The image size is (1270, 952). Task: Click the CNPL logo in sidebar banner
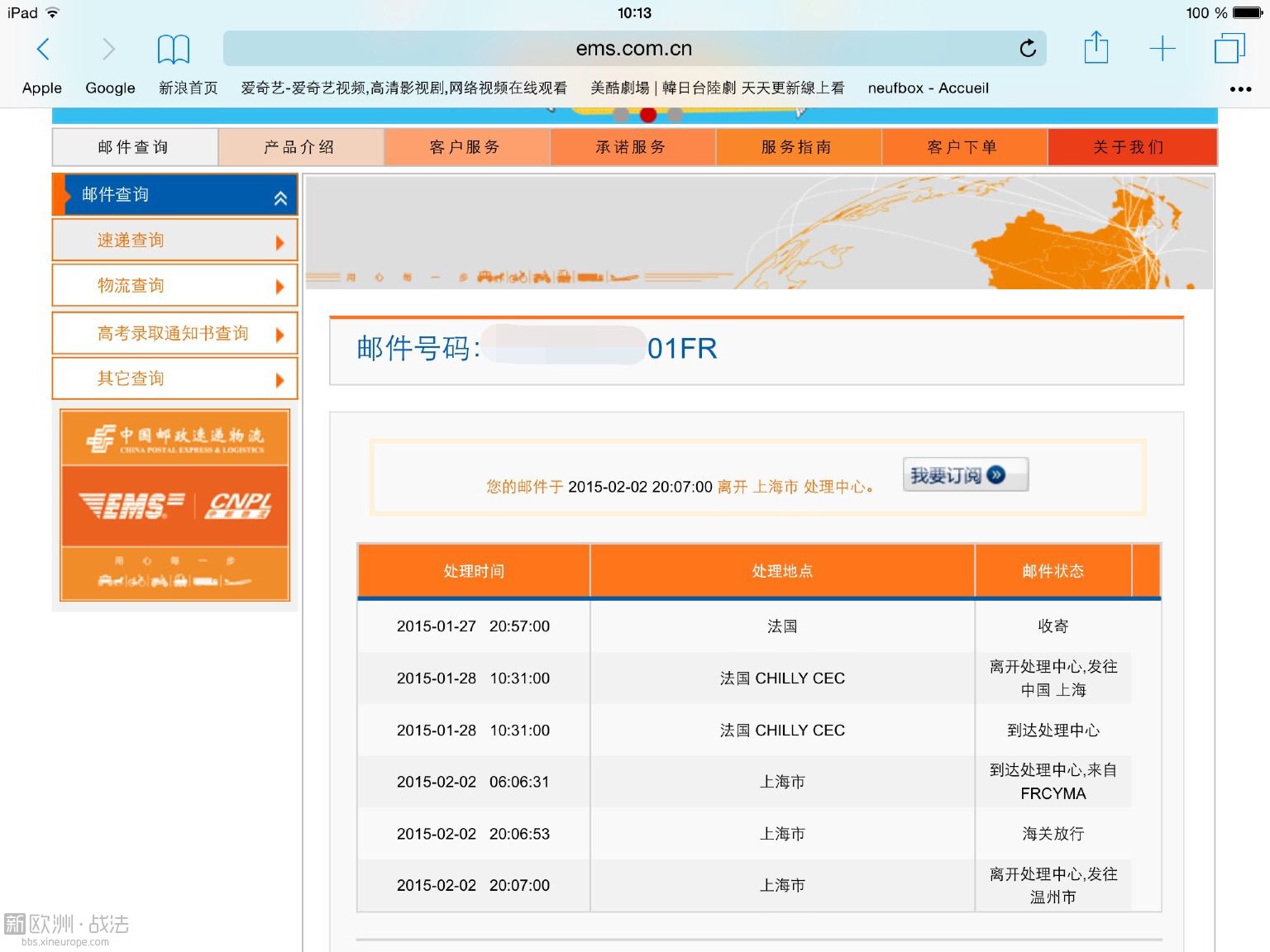tap(238, 504)
